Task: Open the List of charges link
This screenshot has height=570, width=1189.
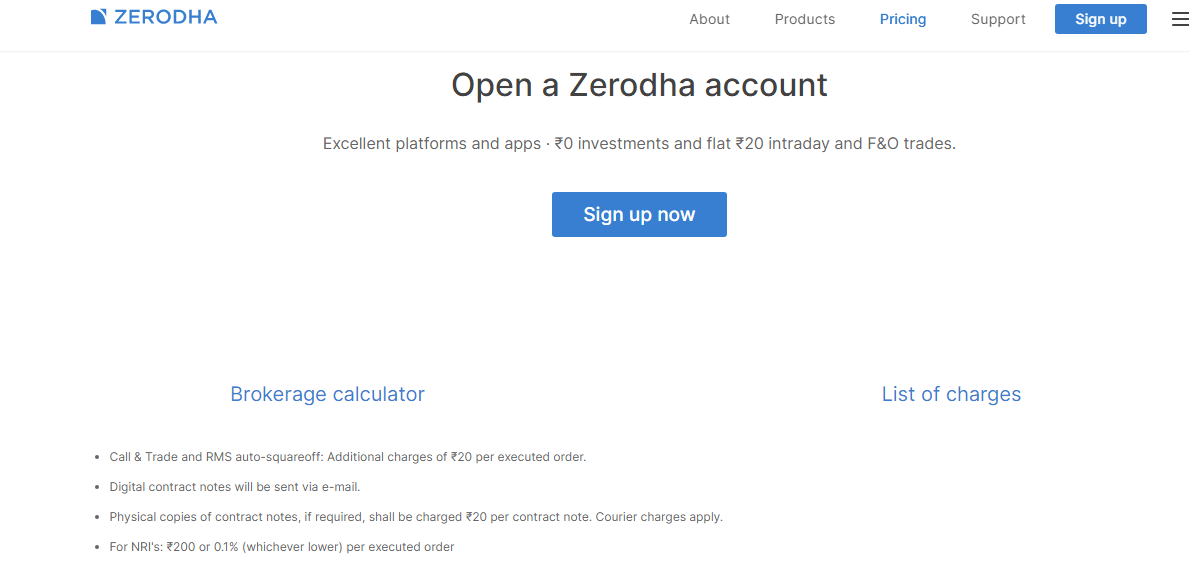Action: point(951,394)
